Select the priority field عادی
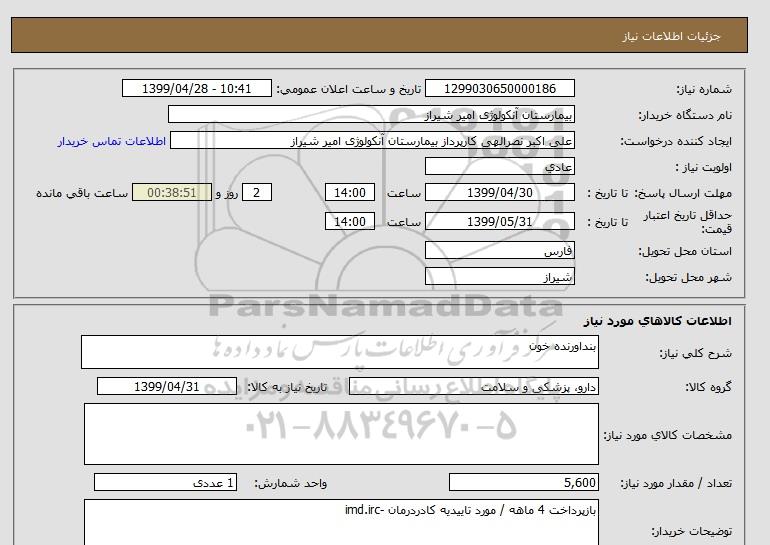This screenshot has width=770, height=545. [x=499, y=166]
